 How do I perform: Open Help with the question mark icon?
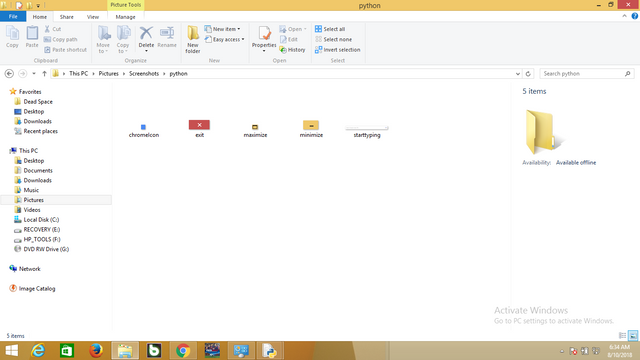(x=635, y=16)
